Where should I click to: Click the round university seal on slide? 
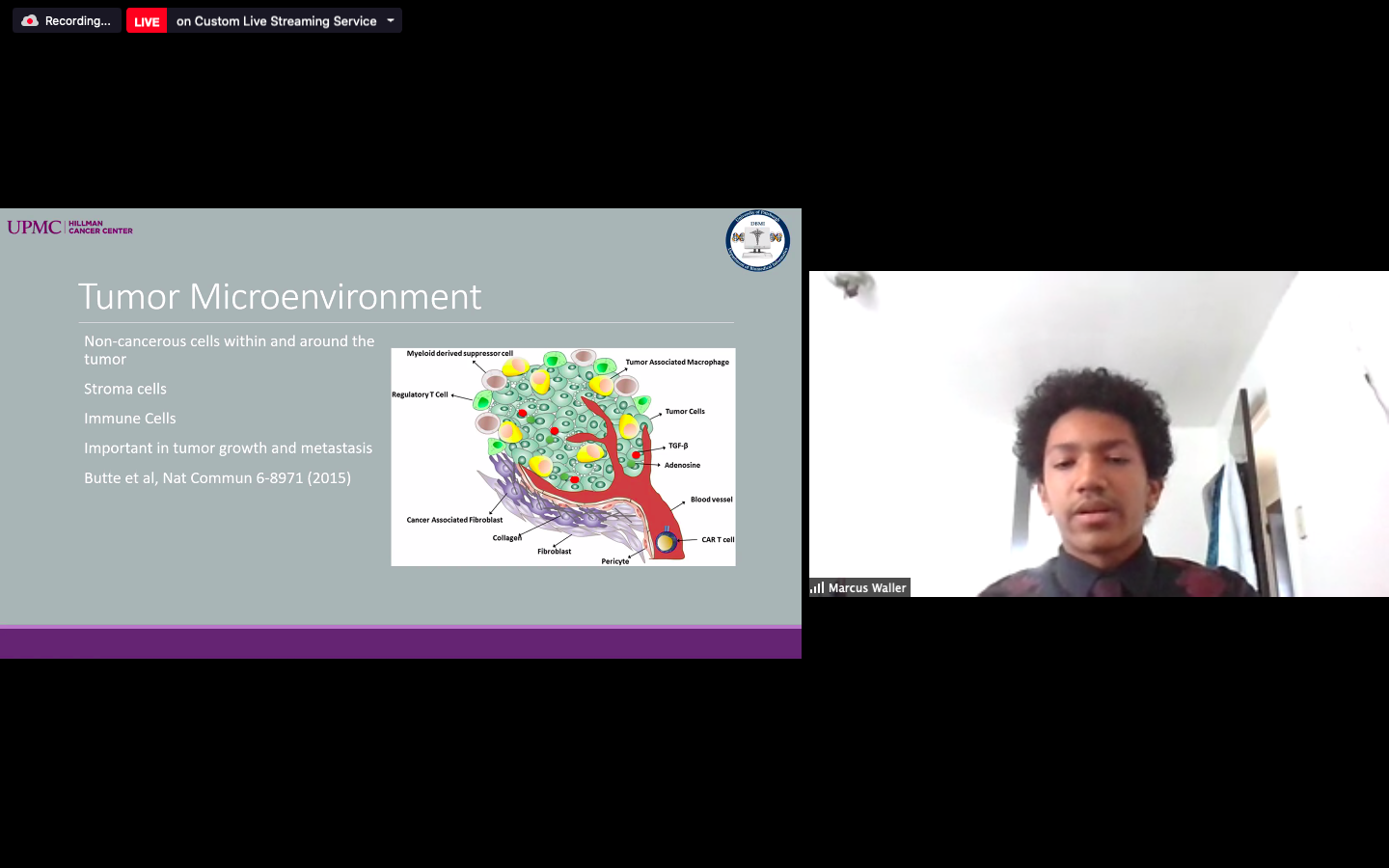pyautogui.click(x=757, y=240)
